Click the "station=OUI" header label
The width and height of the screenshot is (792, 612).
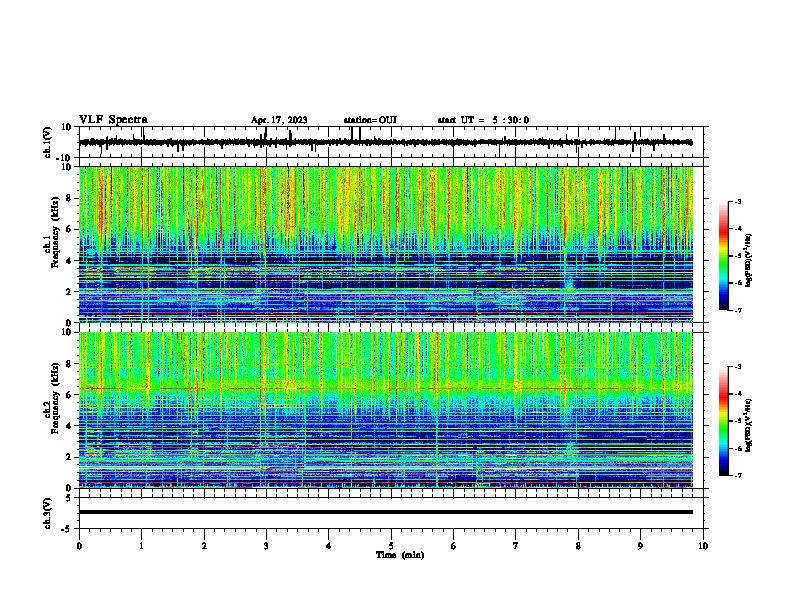coord(370,120)
